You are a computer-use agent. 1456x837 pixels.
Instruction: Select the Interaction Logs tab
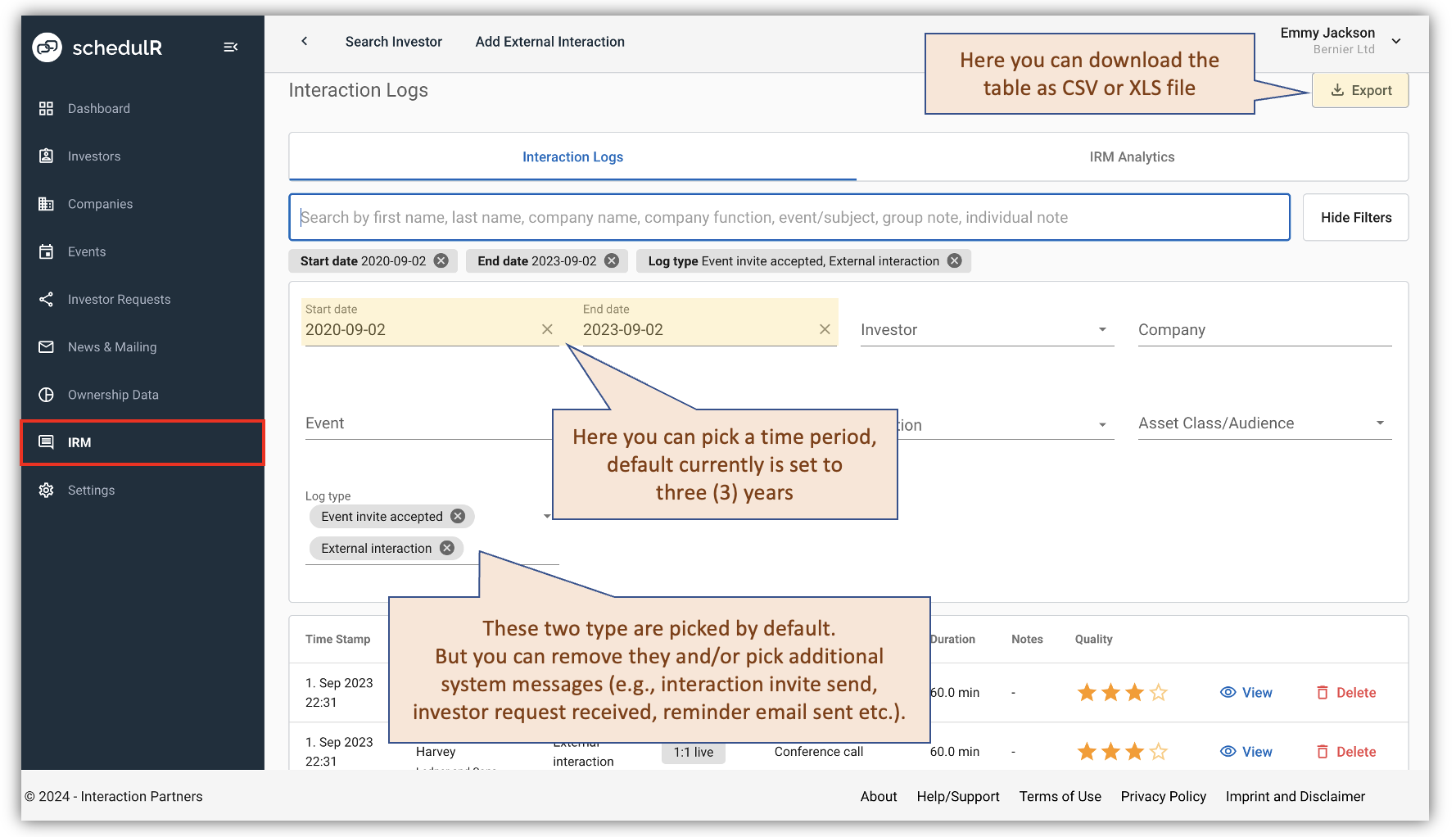point(572,156)
